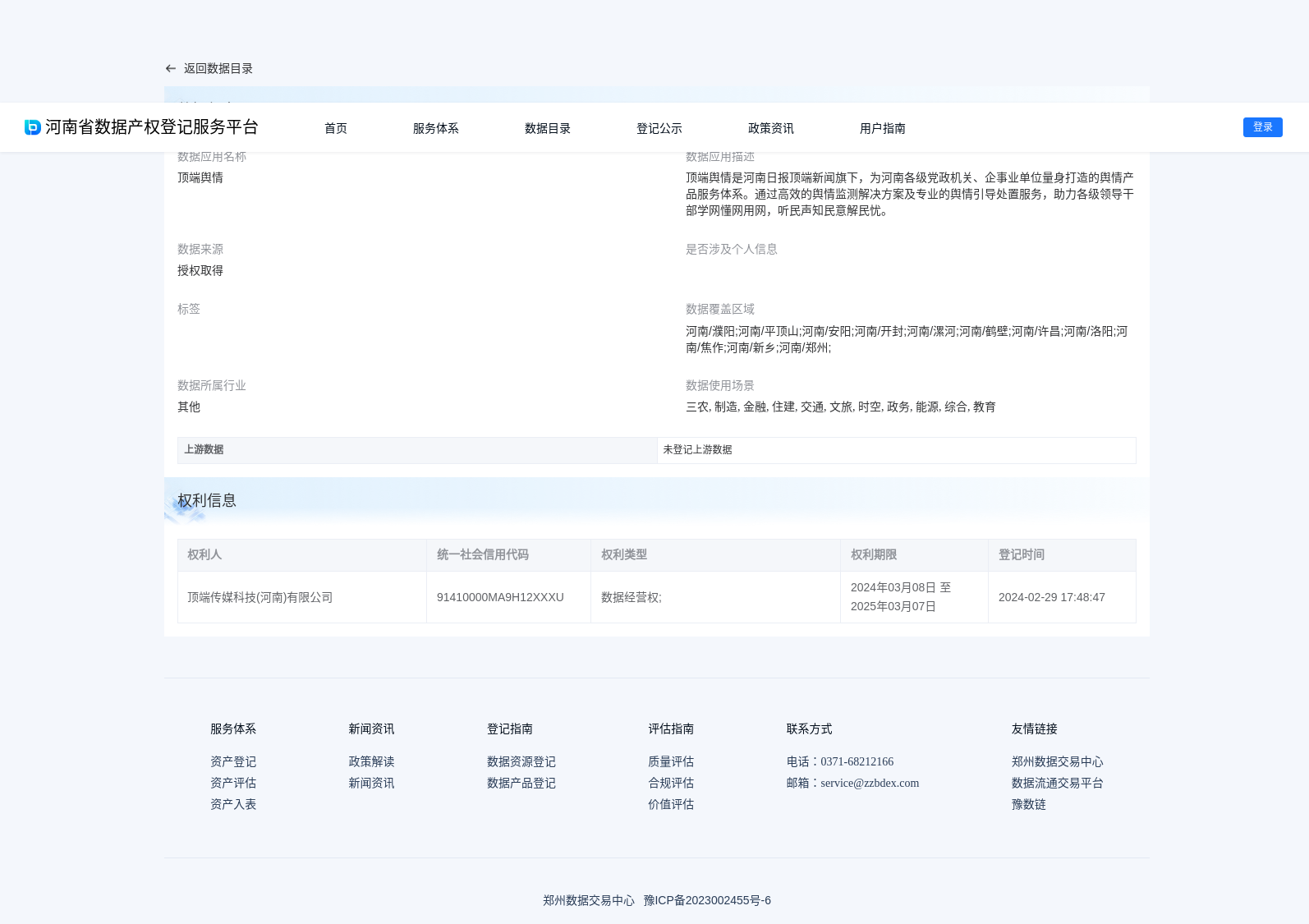Click the 数据经营权; cell
Screen dimensions: 1309x924
(x=715, y=598)
